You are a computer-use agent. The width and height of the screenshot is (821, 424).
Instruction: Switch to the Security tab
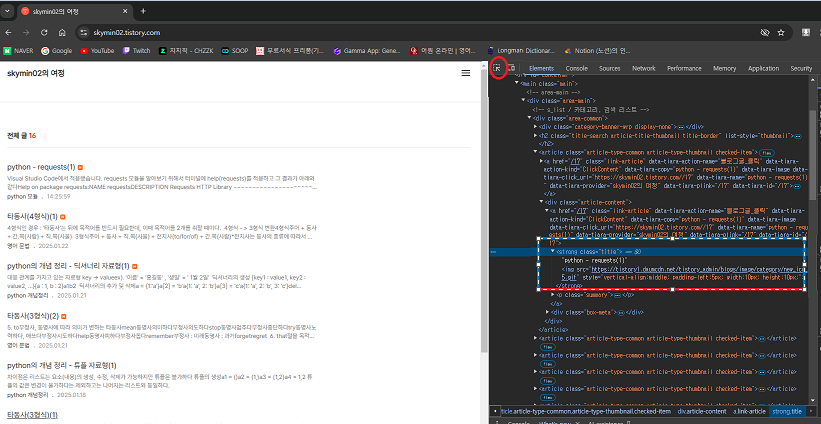pyautogui.click(x=801, y=68)
